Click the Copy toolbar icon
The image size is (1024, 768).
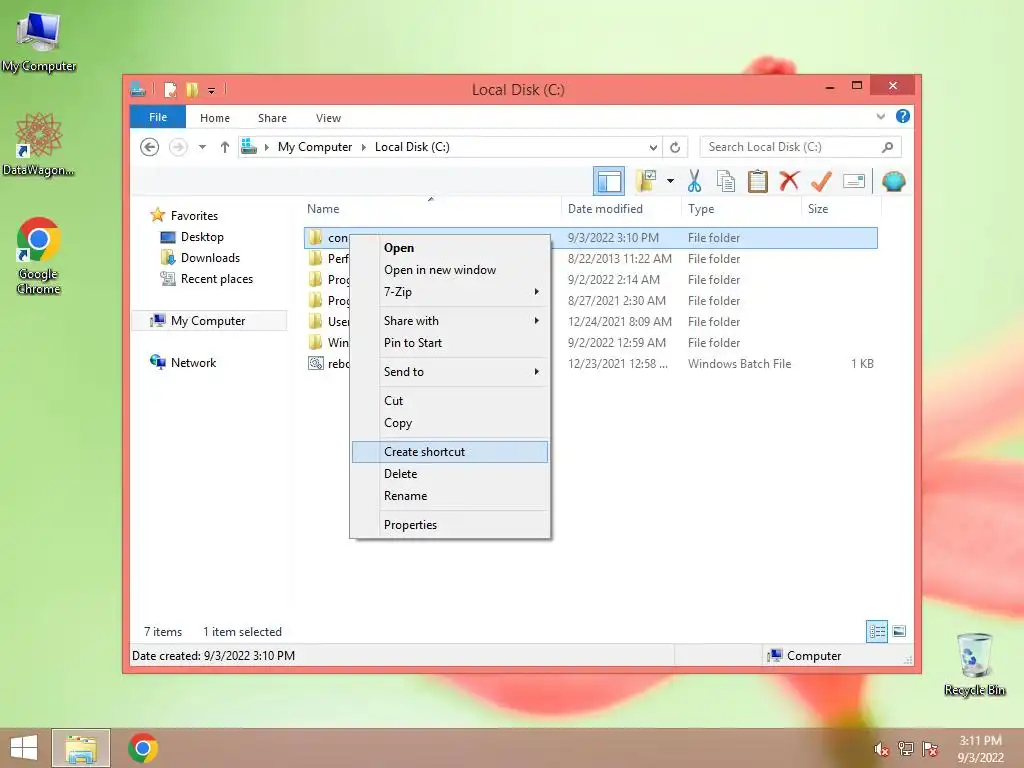726,181
